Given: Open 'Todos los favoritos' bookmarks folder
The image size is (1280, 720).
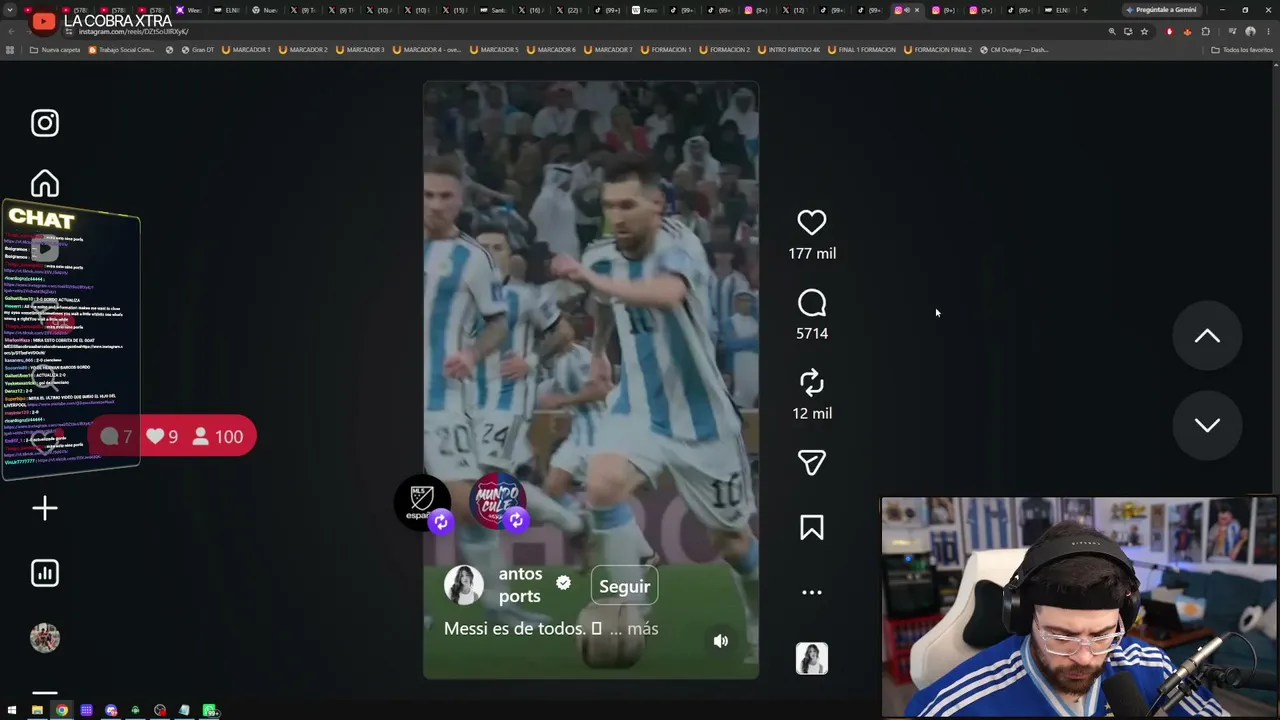Looking at the screenshot, I should tap(1242, 50).
